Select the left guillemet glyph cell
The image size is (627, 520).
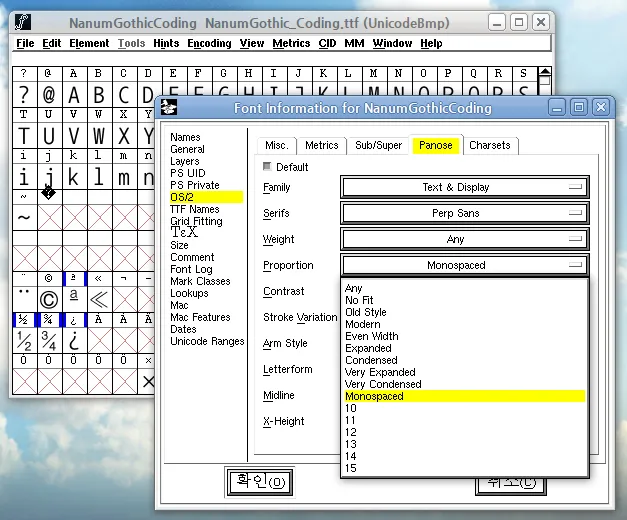(99, 300)
